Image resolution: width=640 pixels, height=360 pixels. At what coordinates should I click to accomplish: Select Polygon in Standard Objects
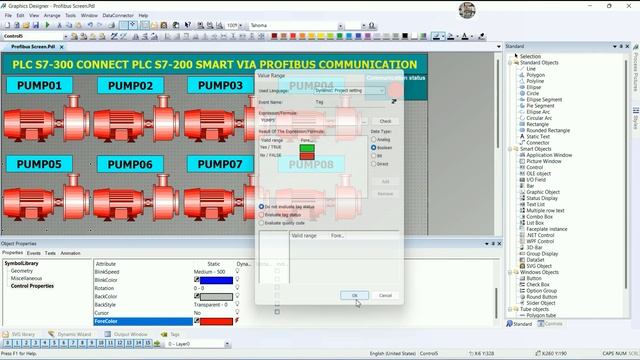click(x=535, y=75)
